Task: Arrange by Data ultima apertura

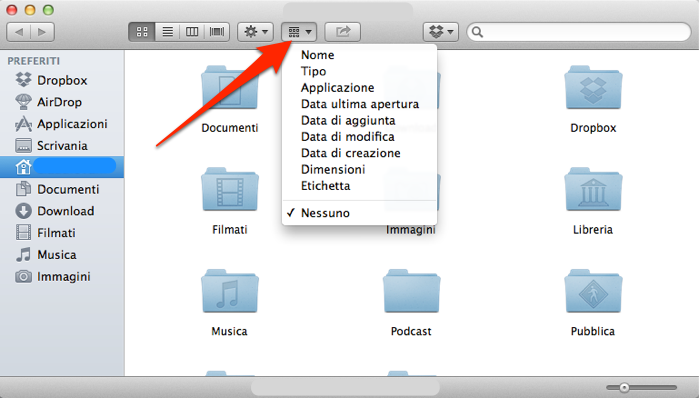Action: [359, 104]
